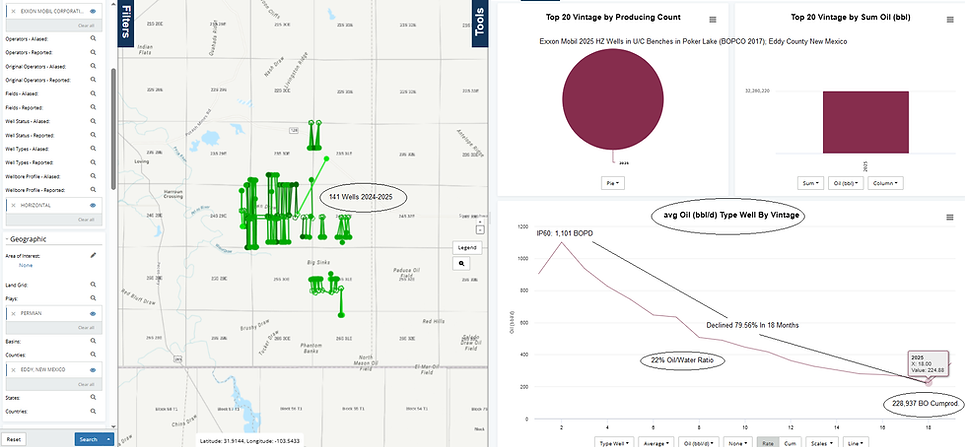Screen dimensions: 965x447
Task: Open Well Types - Reported search icon
Action: [x=94, y=163]
